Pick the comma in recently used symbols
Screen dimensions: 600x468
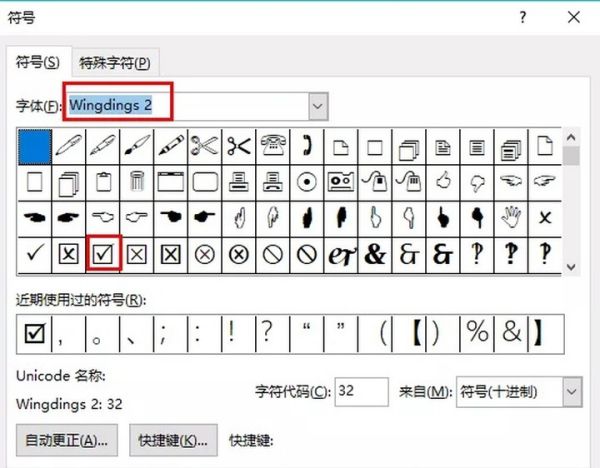pyautogui.click(x=69, y=334)
